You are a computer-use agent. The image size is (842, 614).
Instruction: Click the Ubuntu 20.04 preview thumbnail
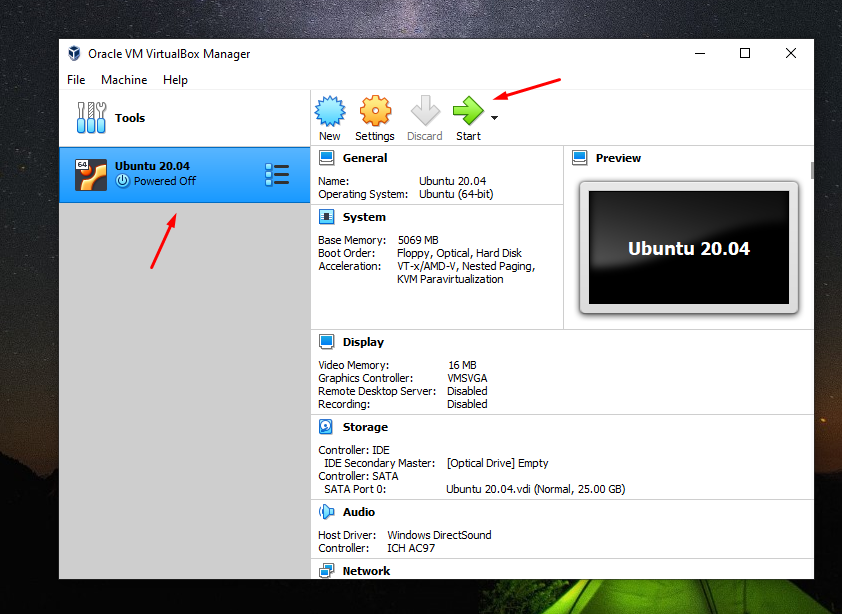[x=688, y=248]
